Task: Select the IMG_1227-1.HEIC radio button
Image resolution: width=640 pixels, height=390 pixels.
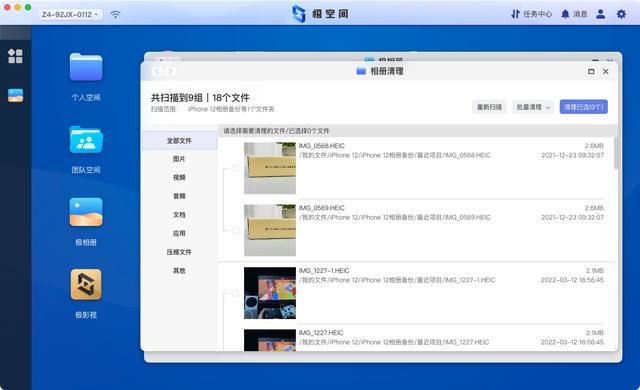Action: click(235, 293)
